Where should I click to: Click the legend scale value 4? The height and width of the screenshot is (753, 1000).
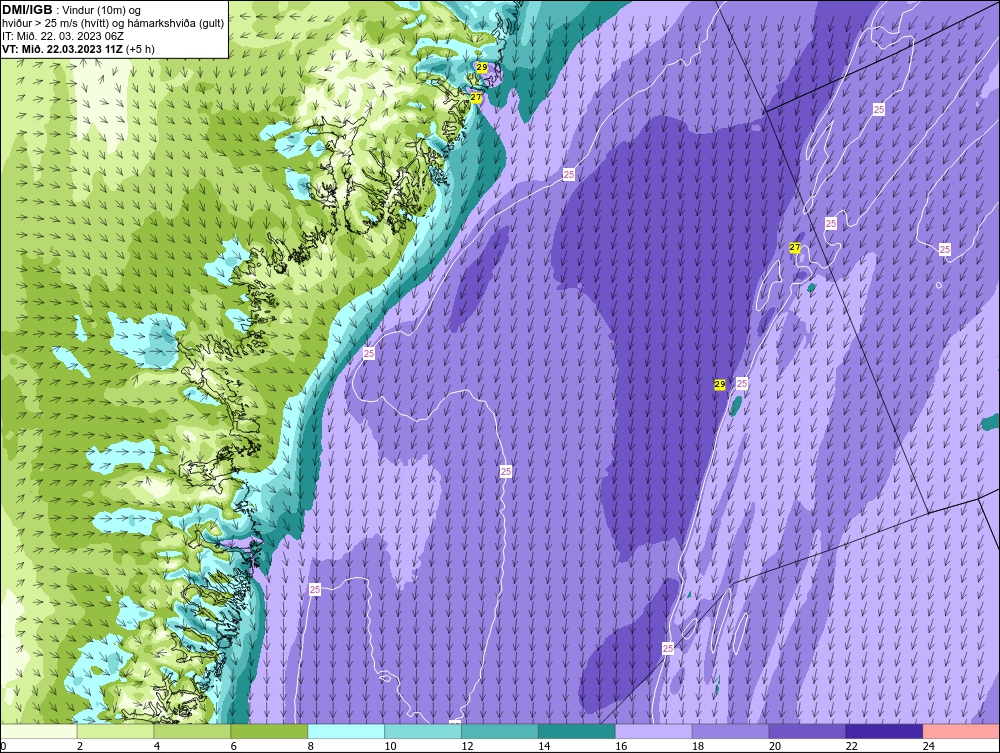pyautogui.click(x=157, y=746)
